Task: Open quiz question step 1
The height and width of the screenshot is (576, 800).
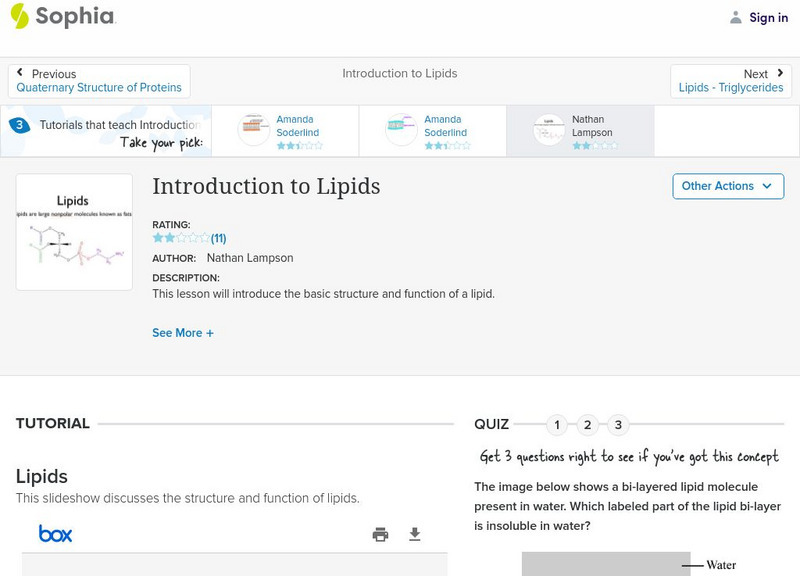Action: pyautogui.click(x=556, y=425)
